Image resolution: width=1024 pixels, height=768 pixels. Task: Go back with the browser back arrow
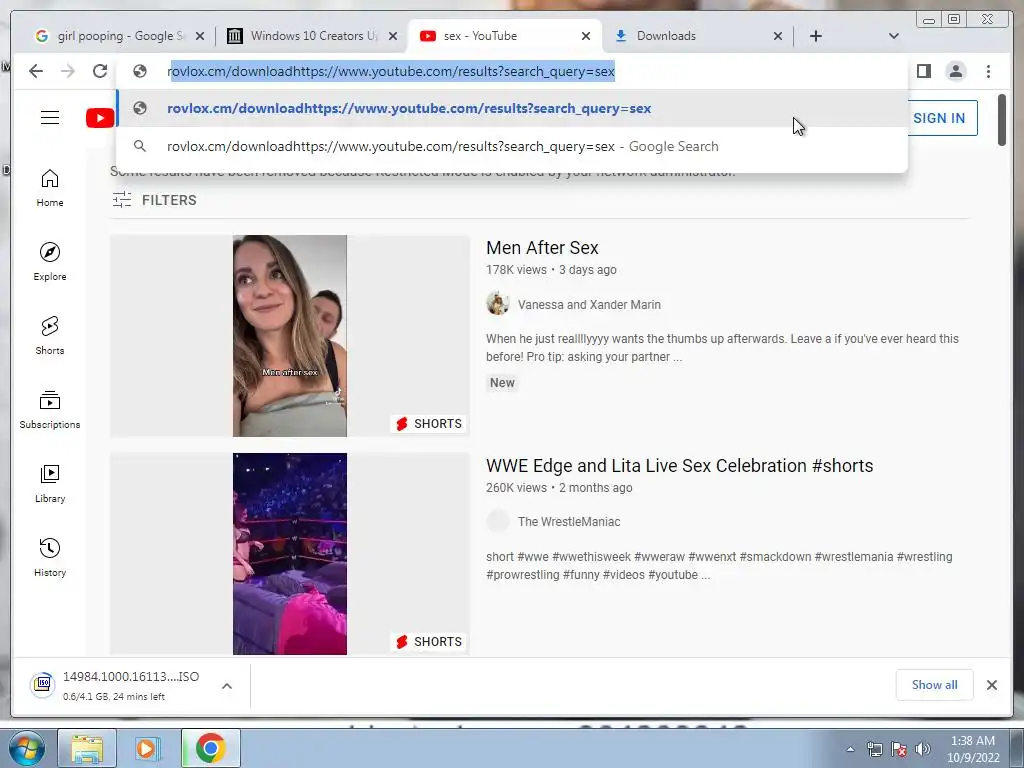[x=36, y=71]
